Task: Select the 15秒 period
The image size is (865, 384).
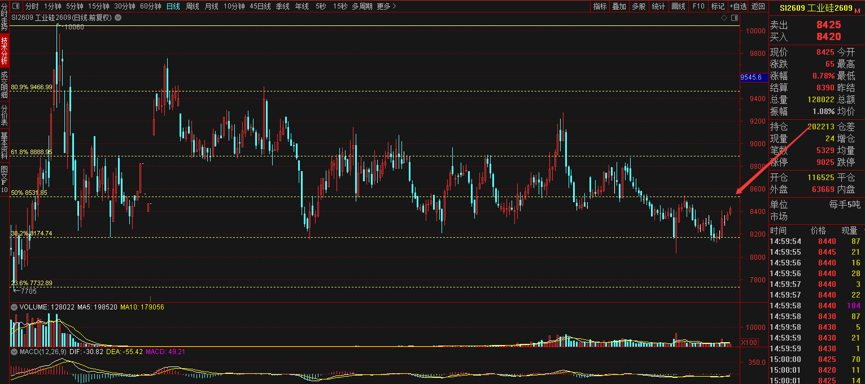Action: pyautogui.click(x=340, y=7)
